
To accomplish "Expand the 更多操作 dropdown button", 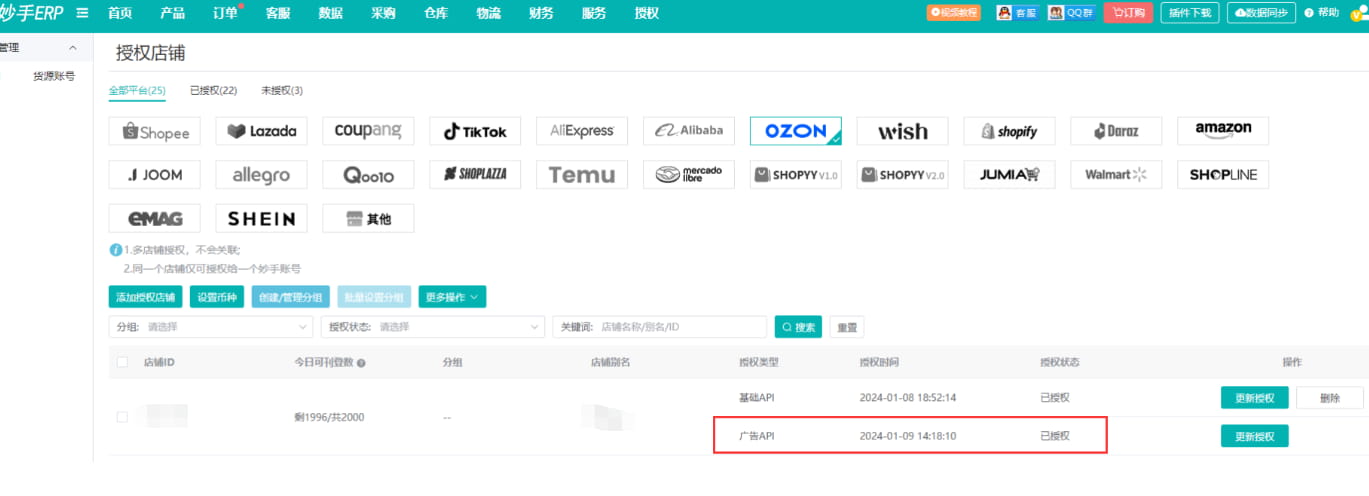I will click(x=452, y=297).
